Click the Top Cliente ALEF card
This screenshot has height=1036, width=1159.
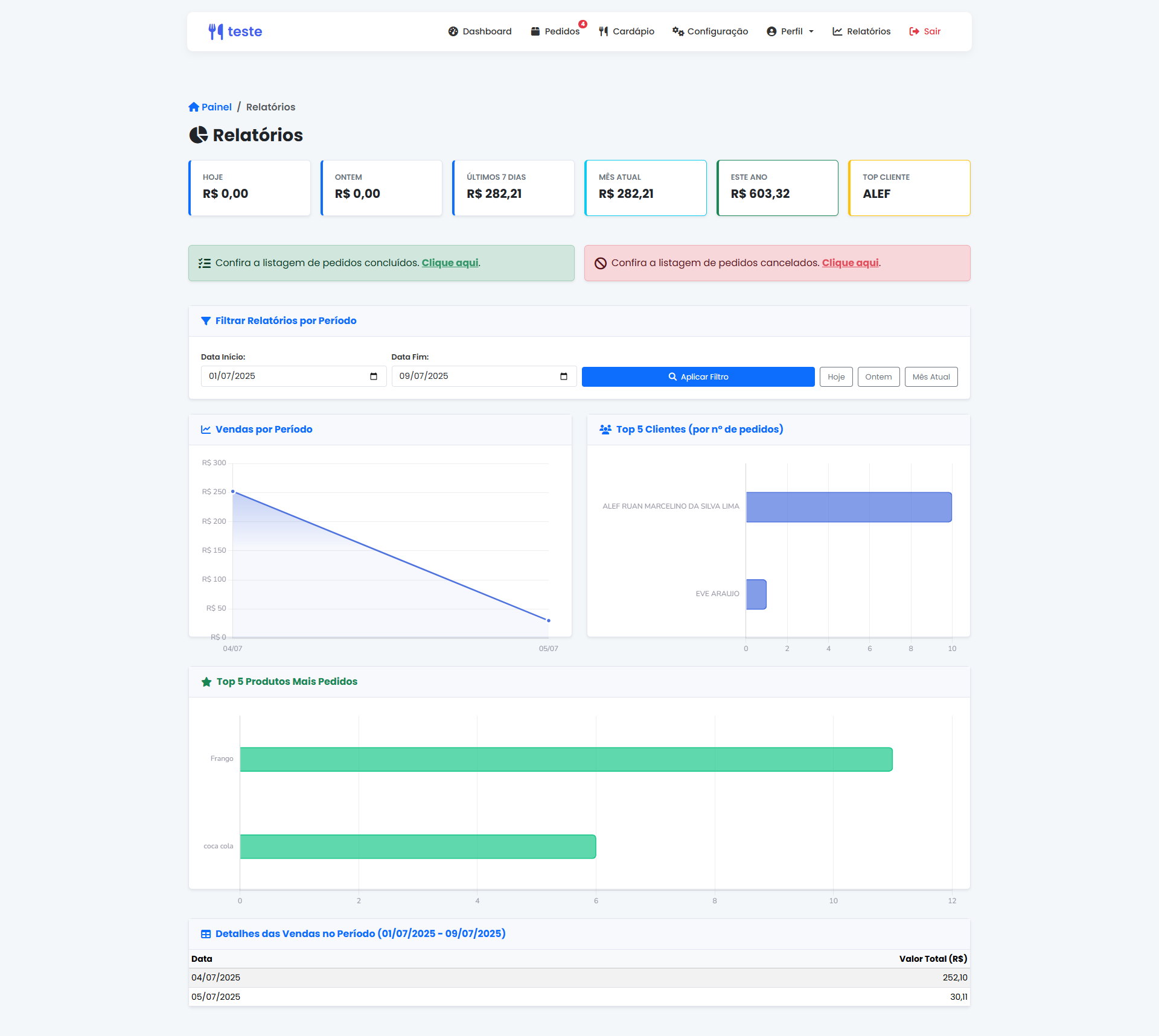tap(909, 188)
